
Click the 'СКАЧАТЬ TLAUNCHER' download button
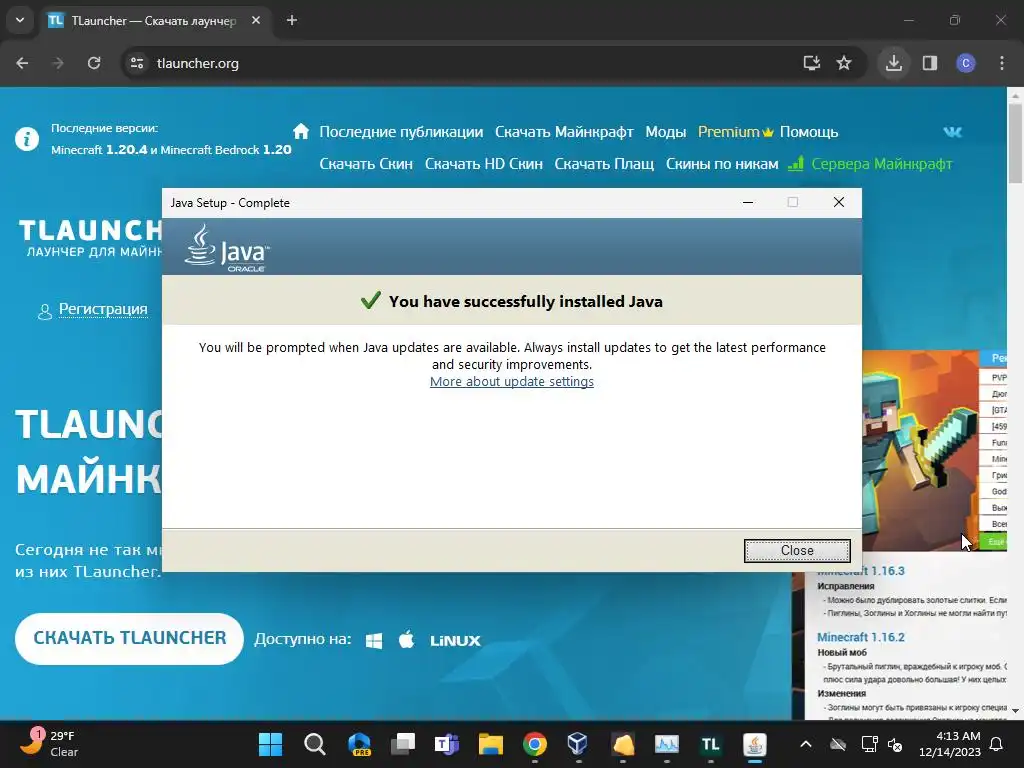coord(129,638)
